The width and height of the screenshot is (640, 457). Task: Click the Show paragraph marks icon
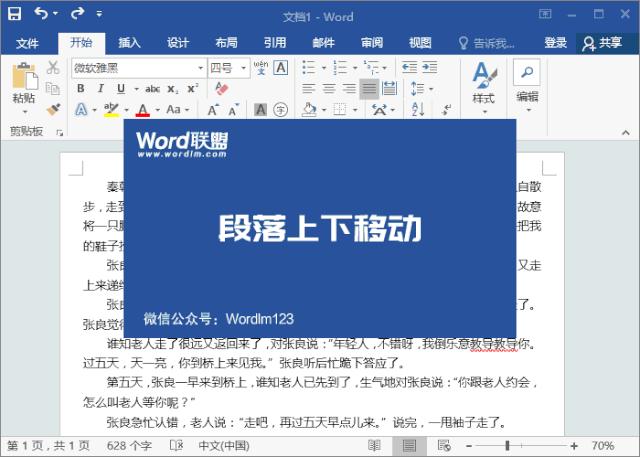point(447,109)
